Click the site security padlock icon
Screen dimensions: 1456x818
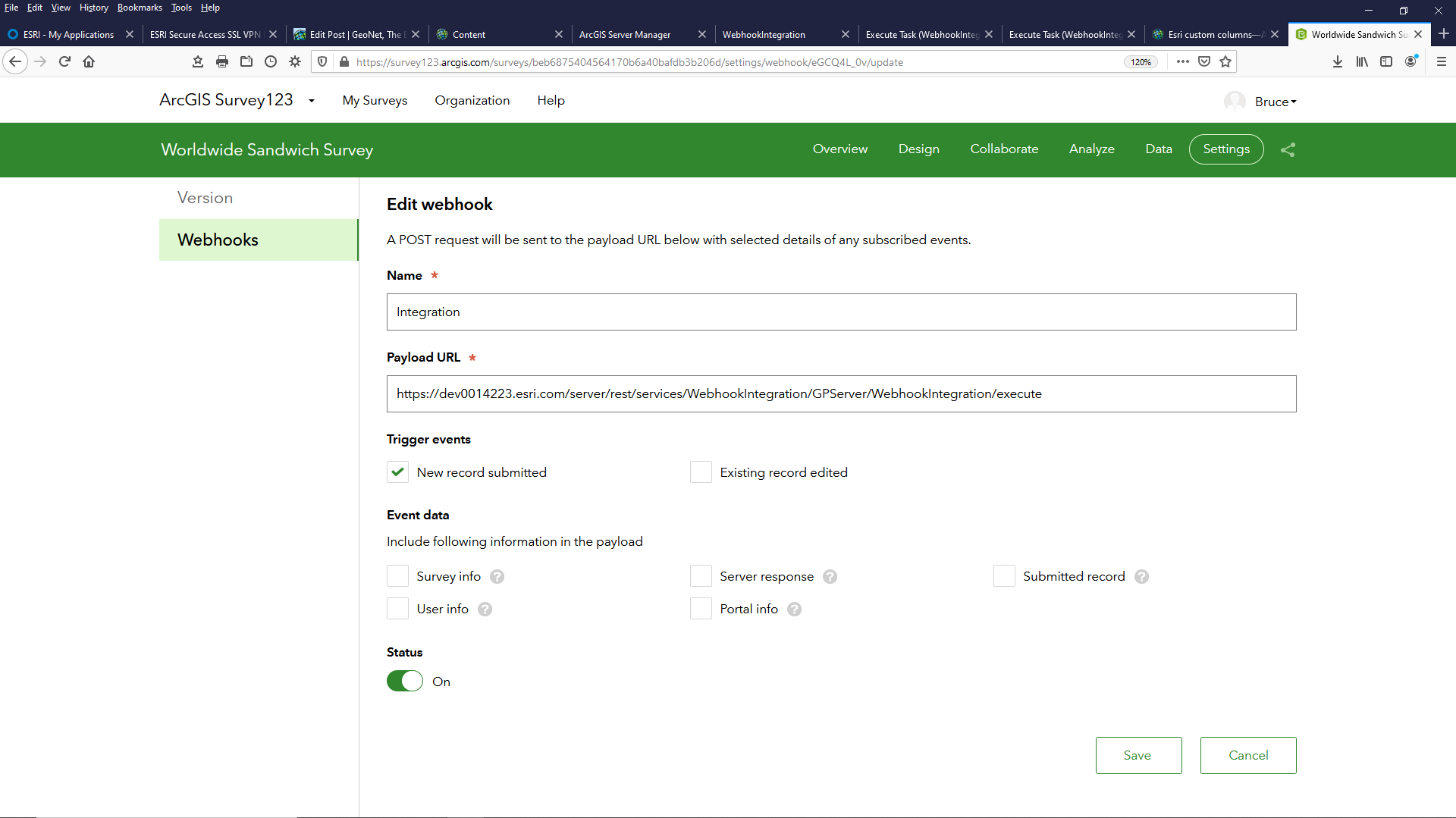tap(344, 61)
